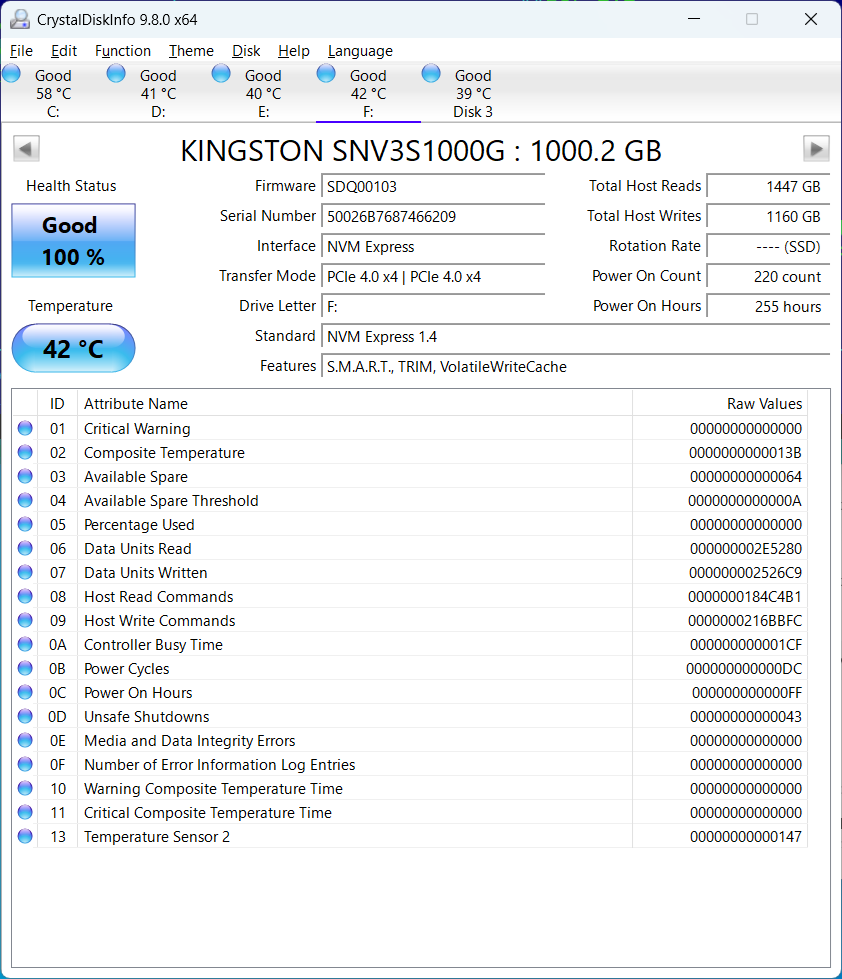Screen dimensions: 842x979
Task: Select the disk title KINGSTON SNV3S1000G
Action: [x=343, y=150]
